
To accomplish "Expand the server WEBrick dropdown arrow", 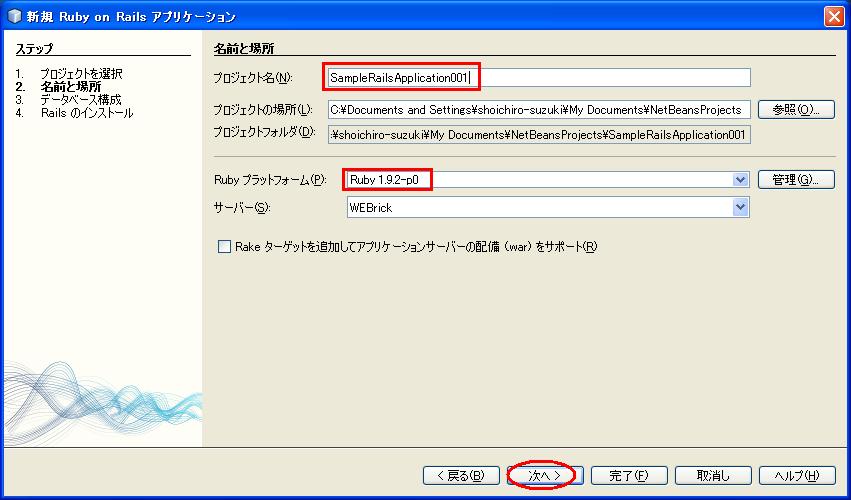I will coord(740,207).
